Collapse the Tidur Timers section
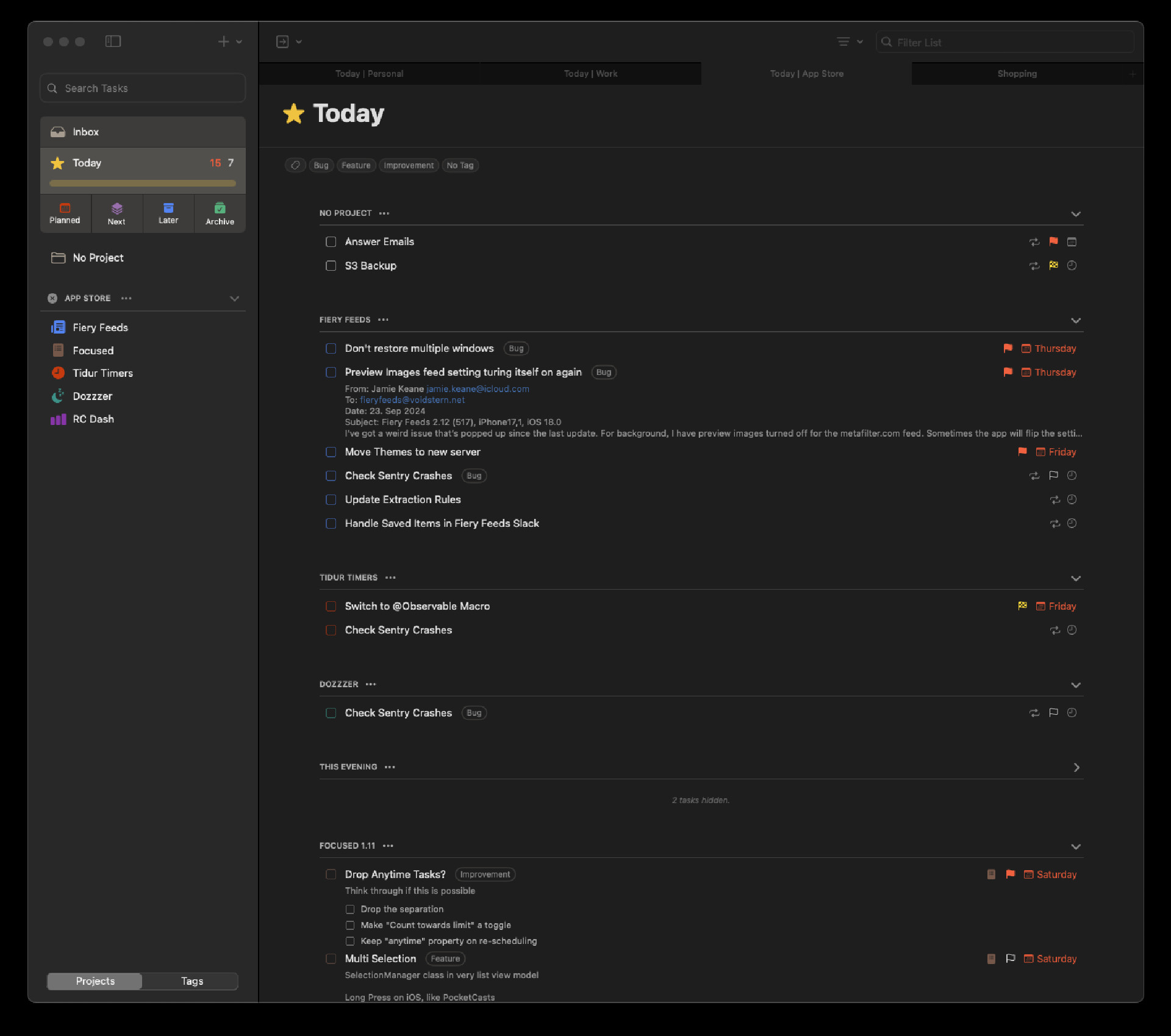The image size is (1171, 1036). tap(1076, 578)
